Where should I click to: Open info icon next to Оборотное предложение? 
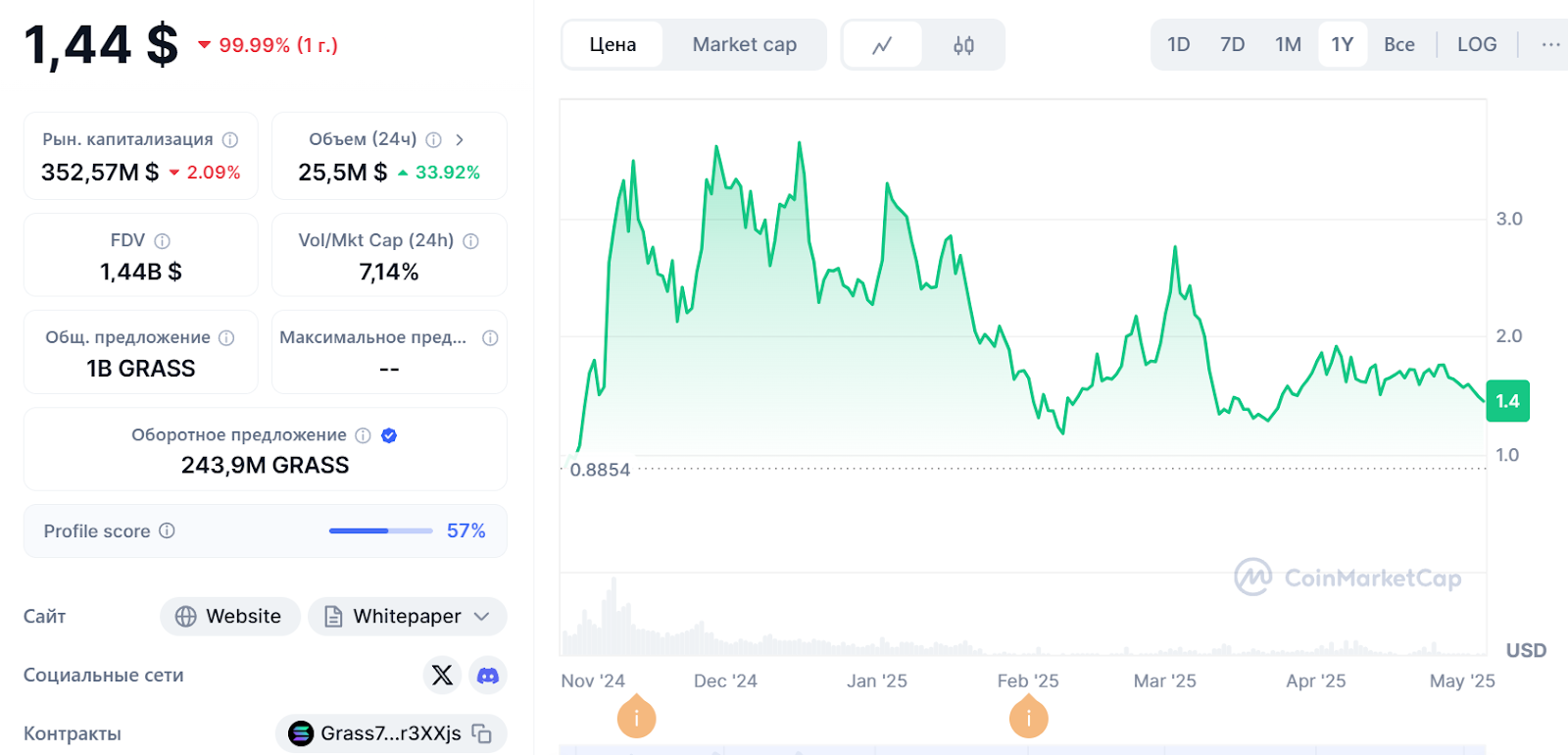[363, 435]
